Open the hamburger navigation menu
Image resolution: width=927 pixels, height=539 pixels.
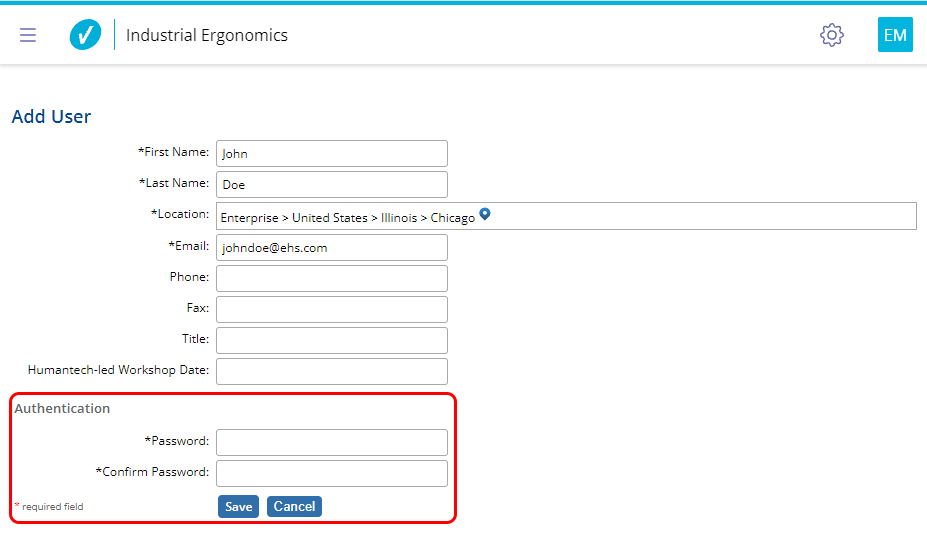coord(28,35)
